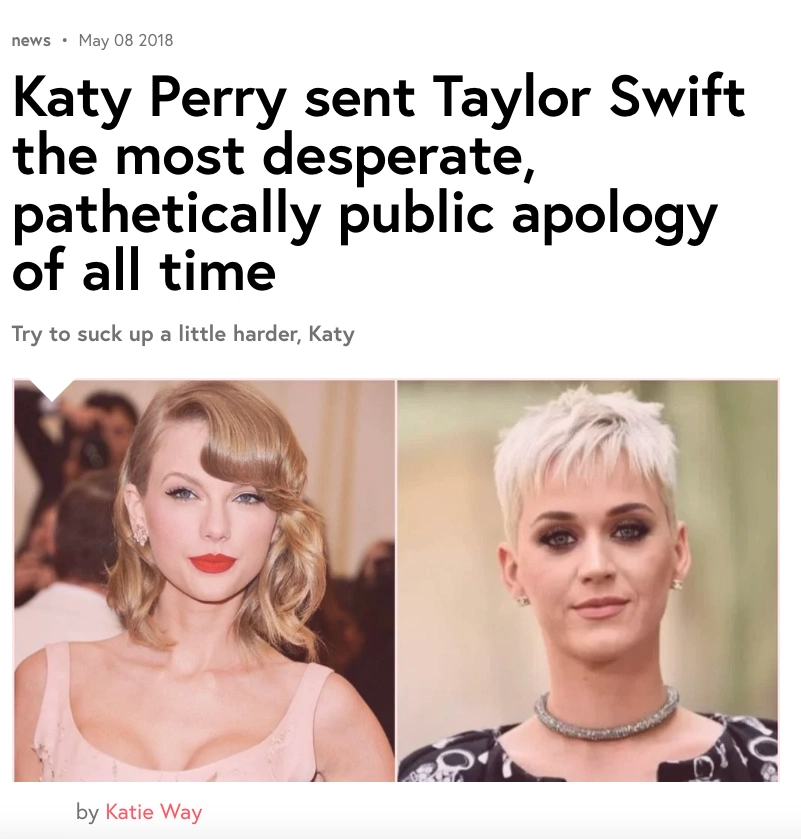Select the bullet separator after "news"
The image size is (801, 839).
click(65, 40)
